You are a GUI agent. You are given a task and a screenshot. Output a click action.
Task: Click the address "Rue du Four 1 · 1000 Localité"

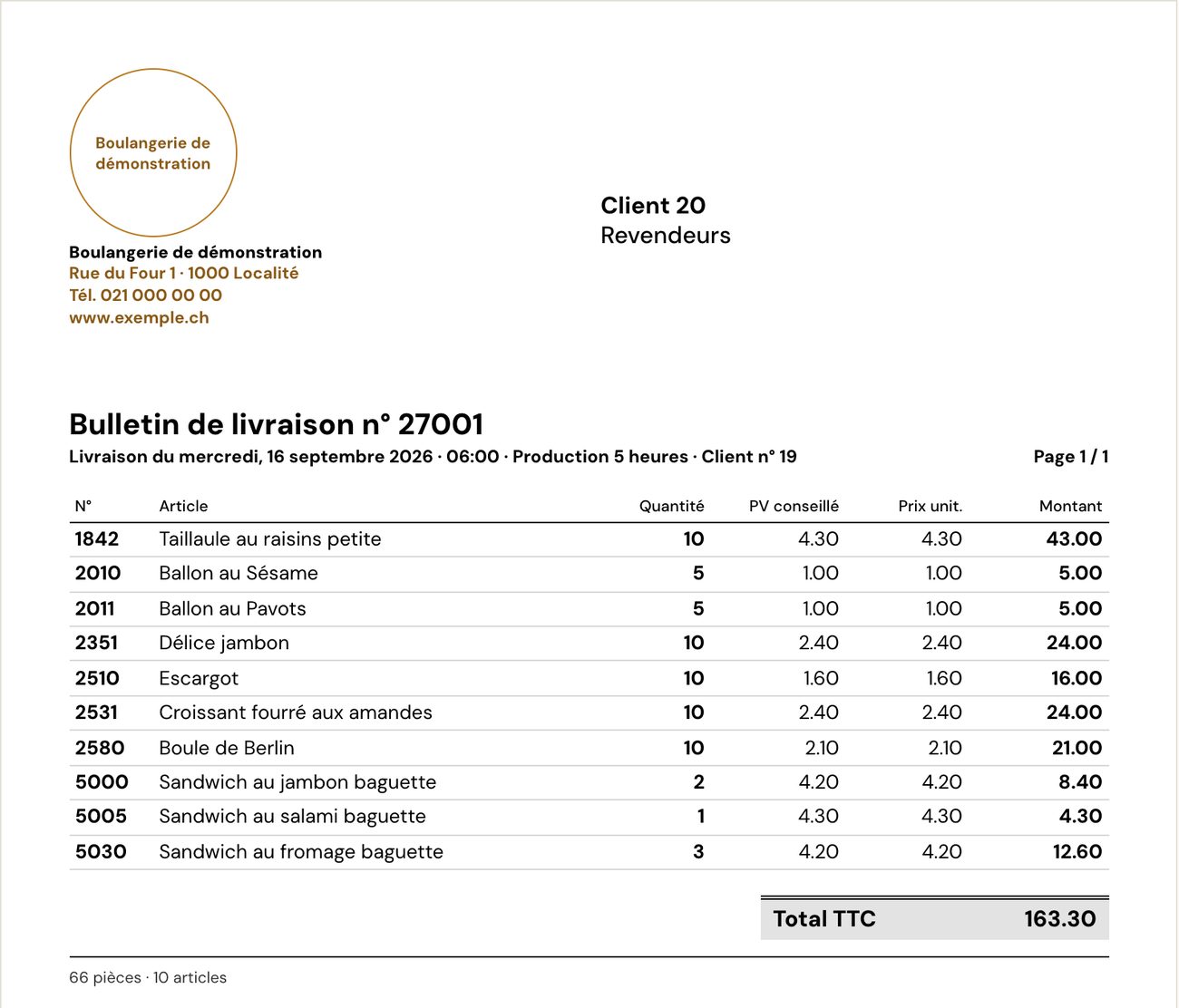coord(183,273)
